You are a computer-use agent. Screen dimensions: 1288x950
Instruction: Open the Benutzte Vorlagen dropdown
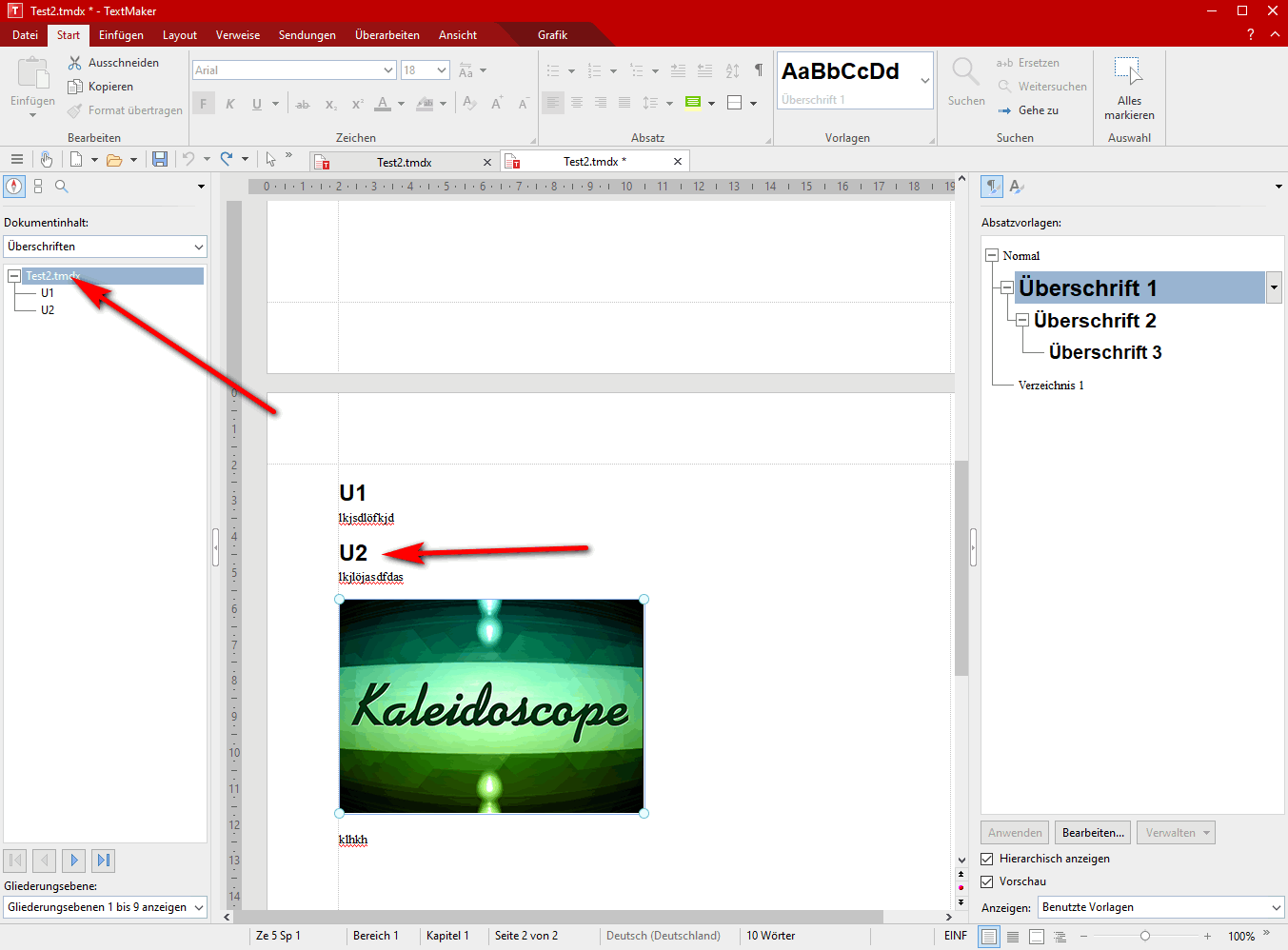pos(1161,907)
